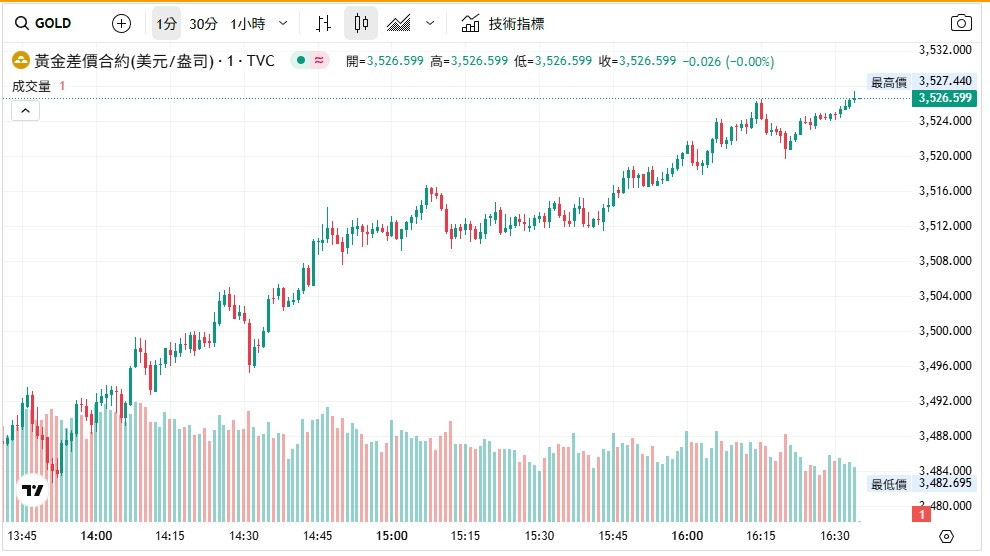
Task: Switch to the 30分 interval
Action: pyautogui.click(x=203, y=23)
